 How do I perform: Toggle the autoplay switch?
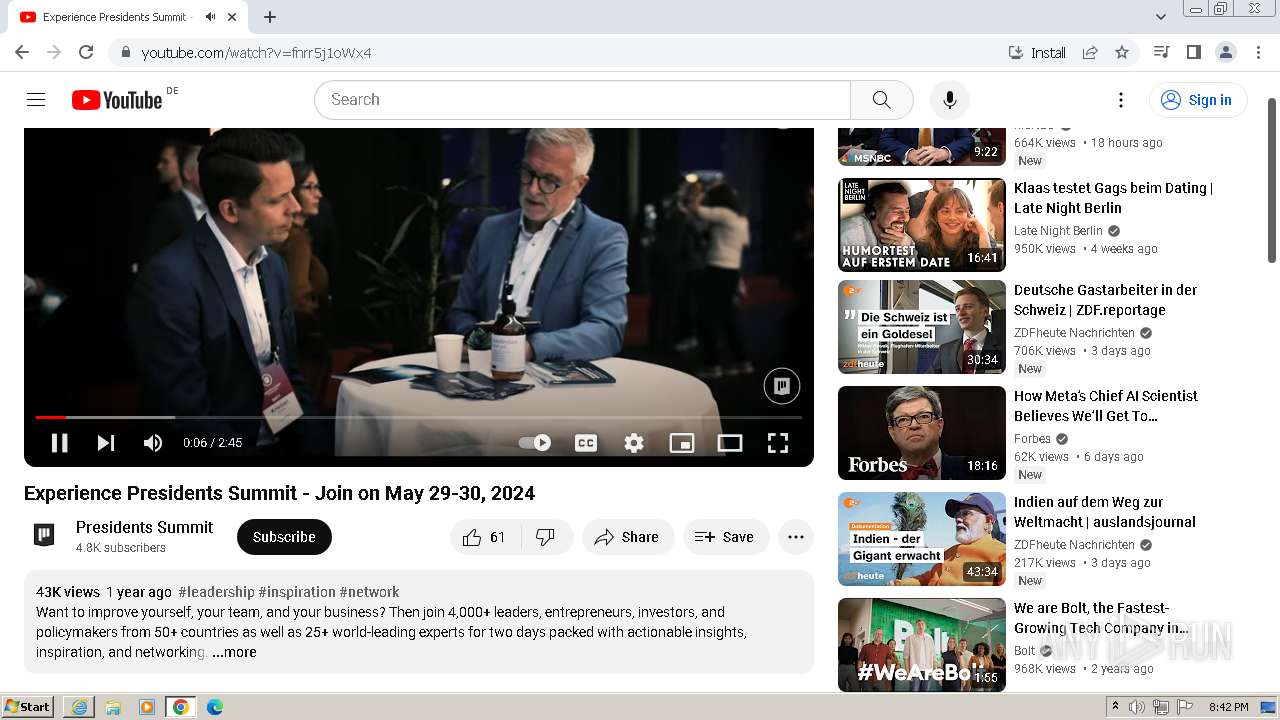point(536,443)
